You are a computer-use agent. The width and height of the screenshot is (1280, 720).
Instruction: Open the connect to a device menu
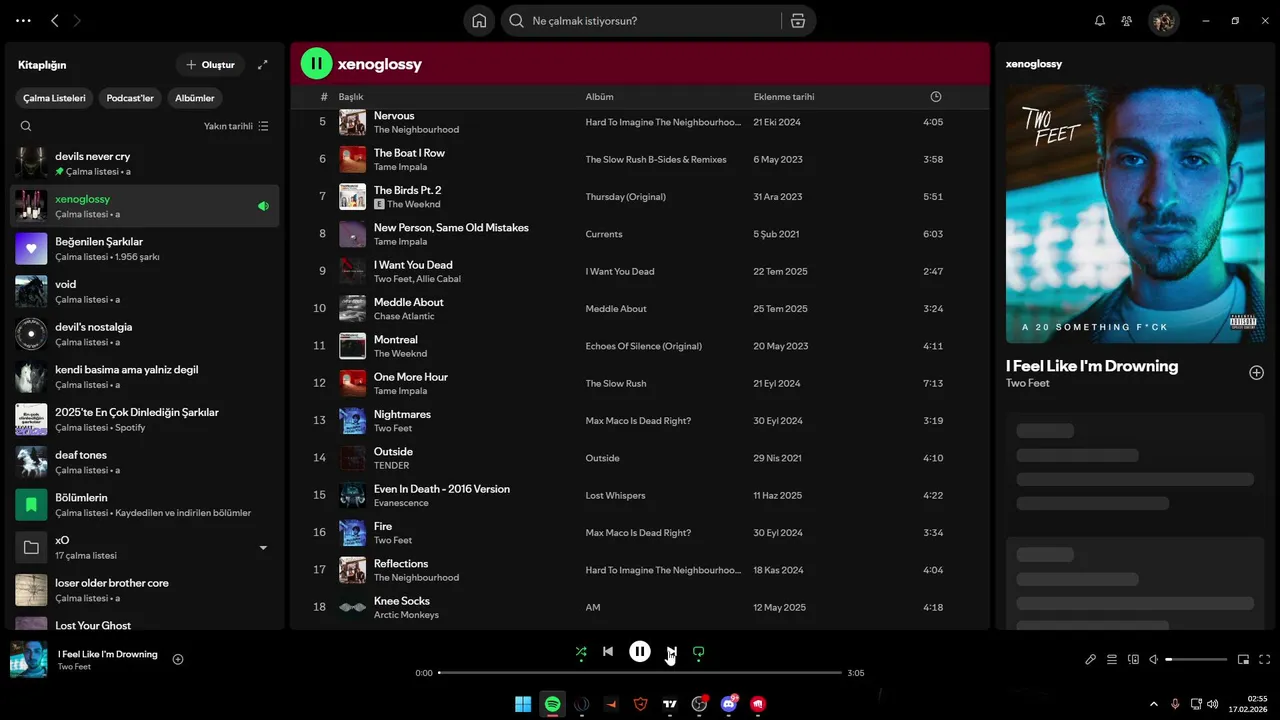tap(1133, 660)
